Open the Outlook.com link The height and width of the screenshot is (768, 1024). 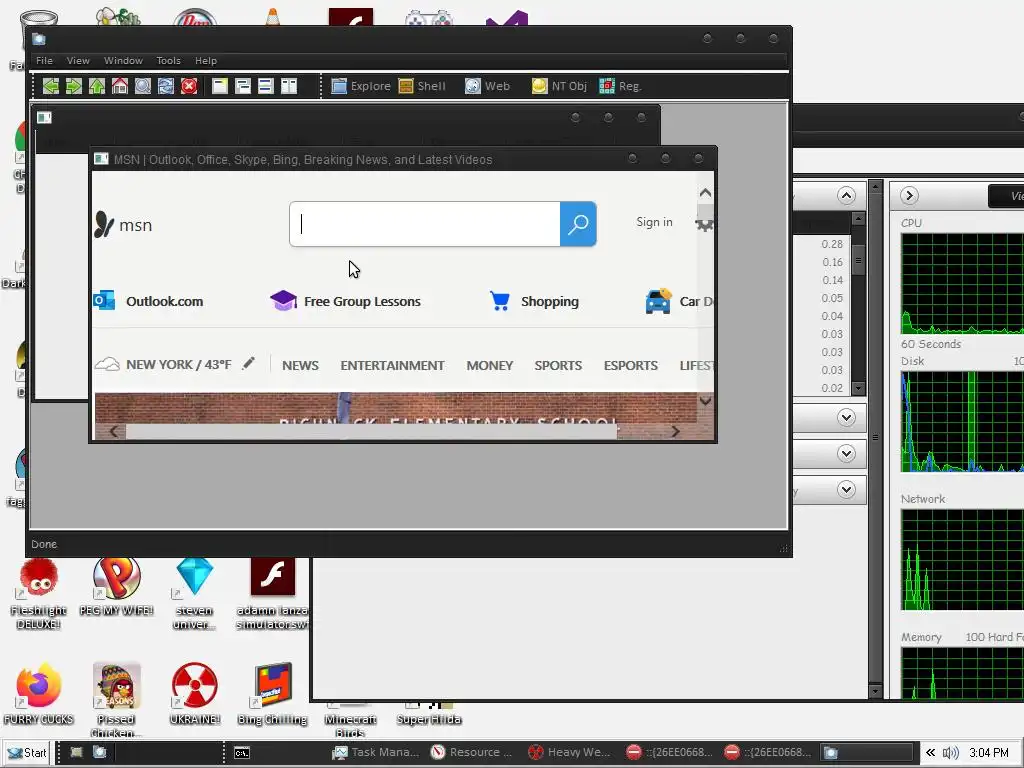coord(148,301)
